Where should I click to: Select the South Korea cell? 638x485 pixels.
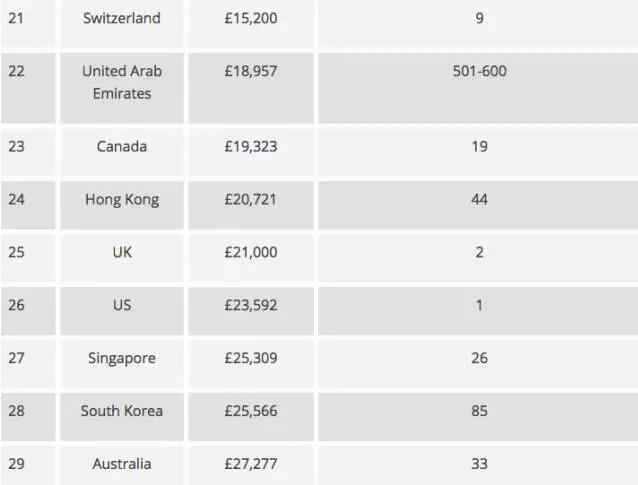(122, 417)
